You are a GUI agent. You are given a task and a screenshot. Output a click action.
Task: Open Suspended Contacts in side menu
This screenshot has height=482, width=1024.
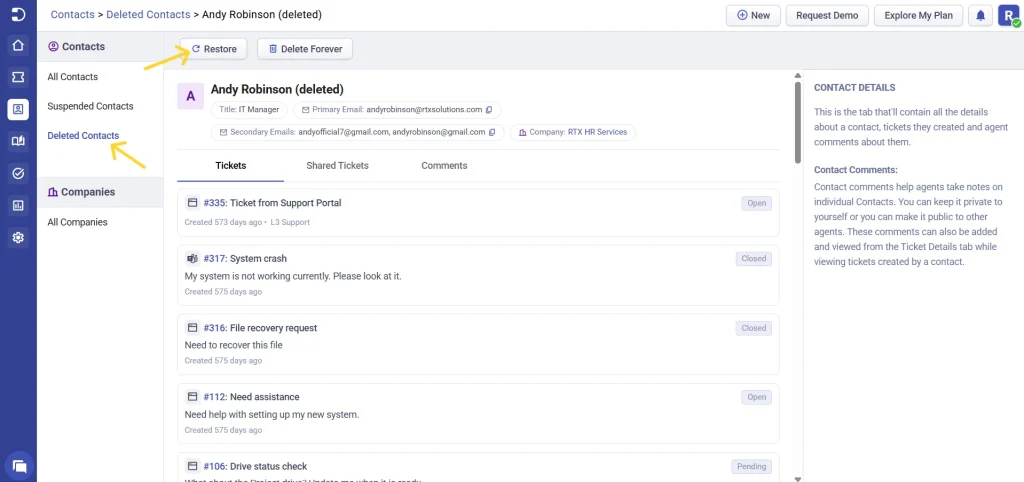pos(90,106)
